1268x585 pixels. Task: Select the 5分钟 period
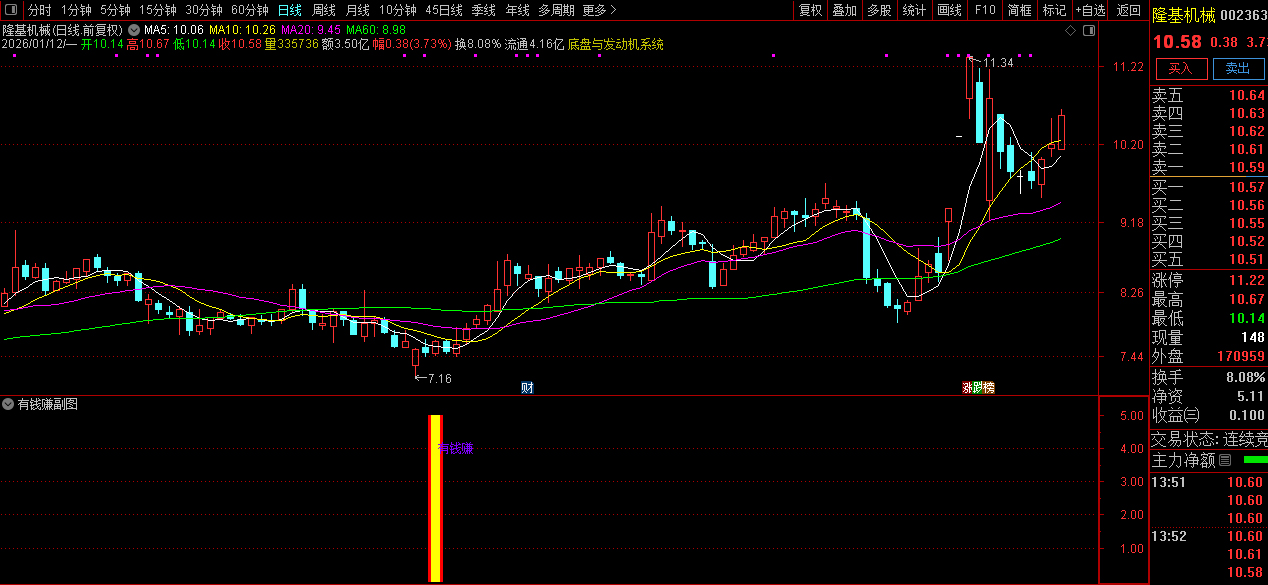pyautogui.click(x=115, y=10)
